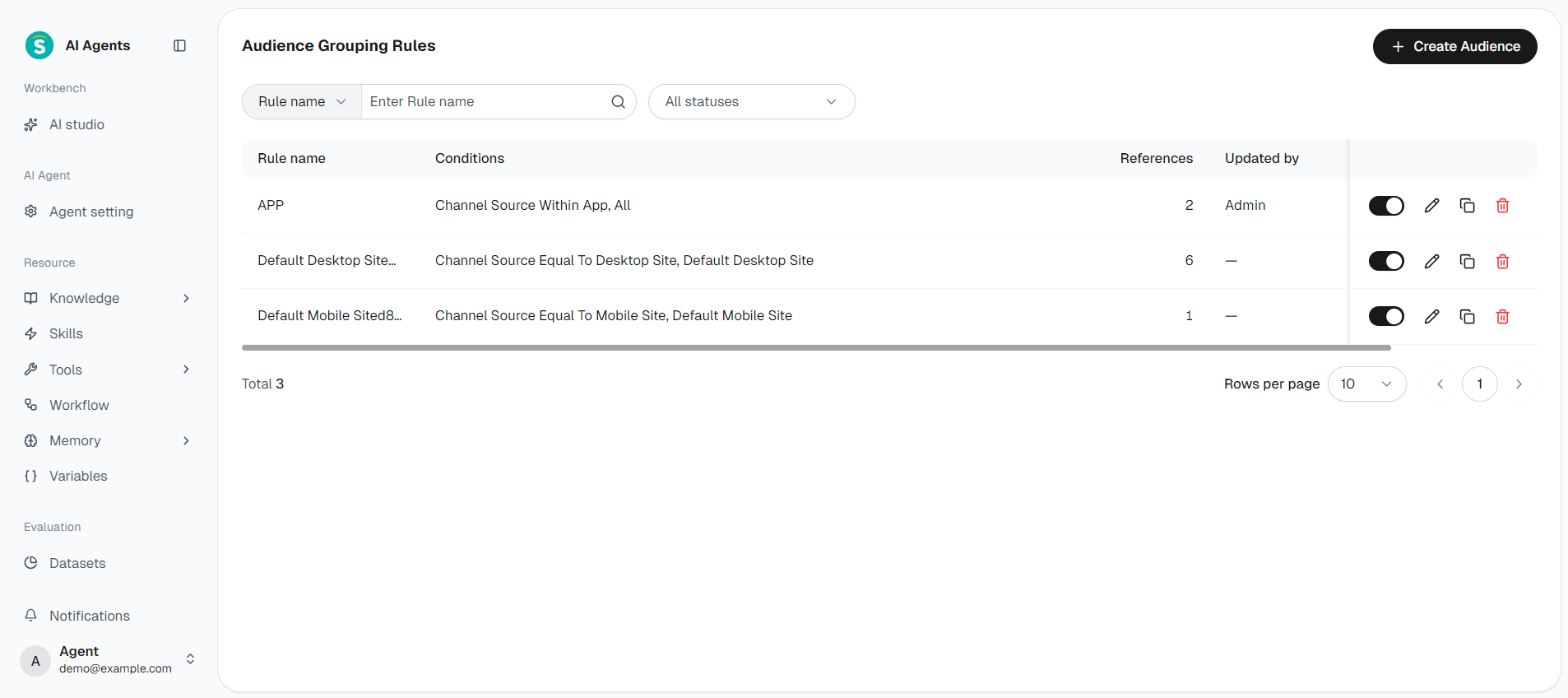Click the AI Agents logo icon

pos(39,45)
